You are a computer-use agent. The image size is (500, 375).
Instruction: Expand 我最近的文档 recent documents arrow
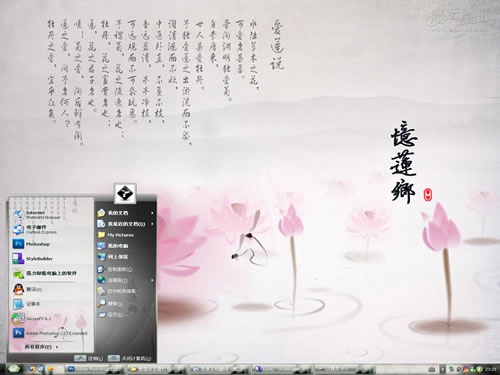[x=152, y=224]
